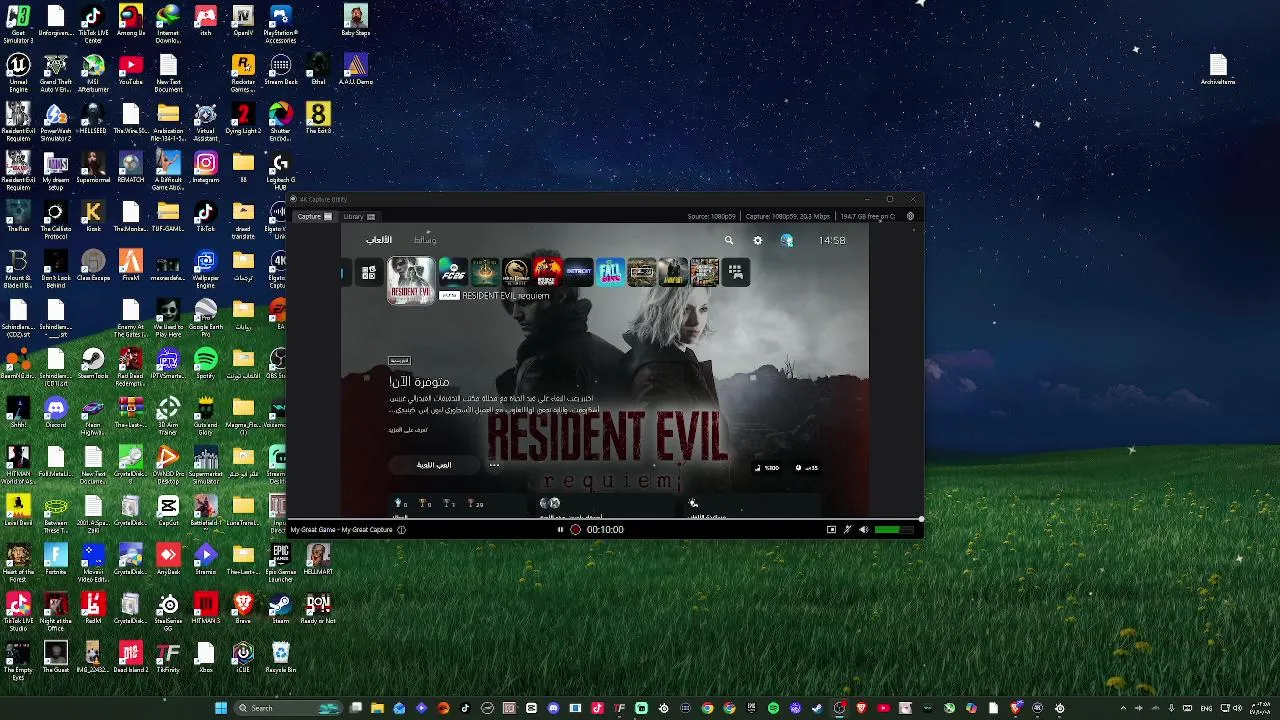The height and width of the screenshot is (720, 1280).
Task: Open the PS5 explore tile left of Resident Evil
Action: 369,272
